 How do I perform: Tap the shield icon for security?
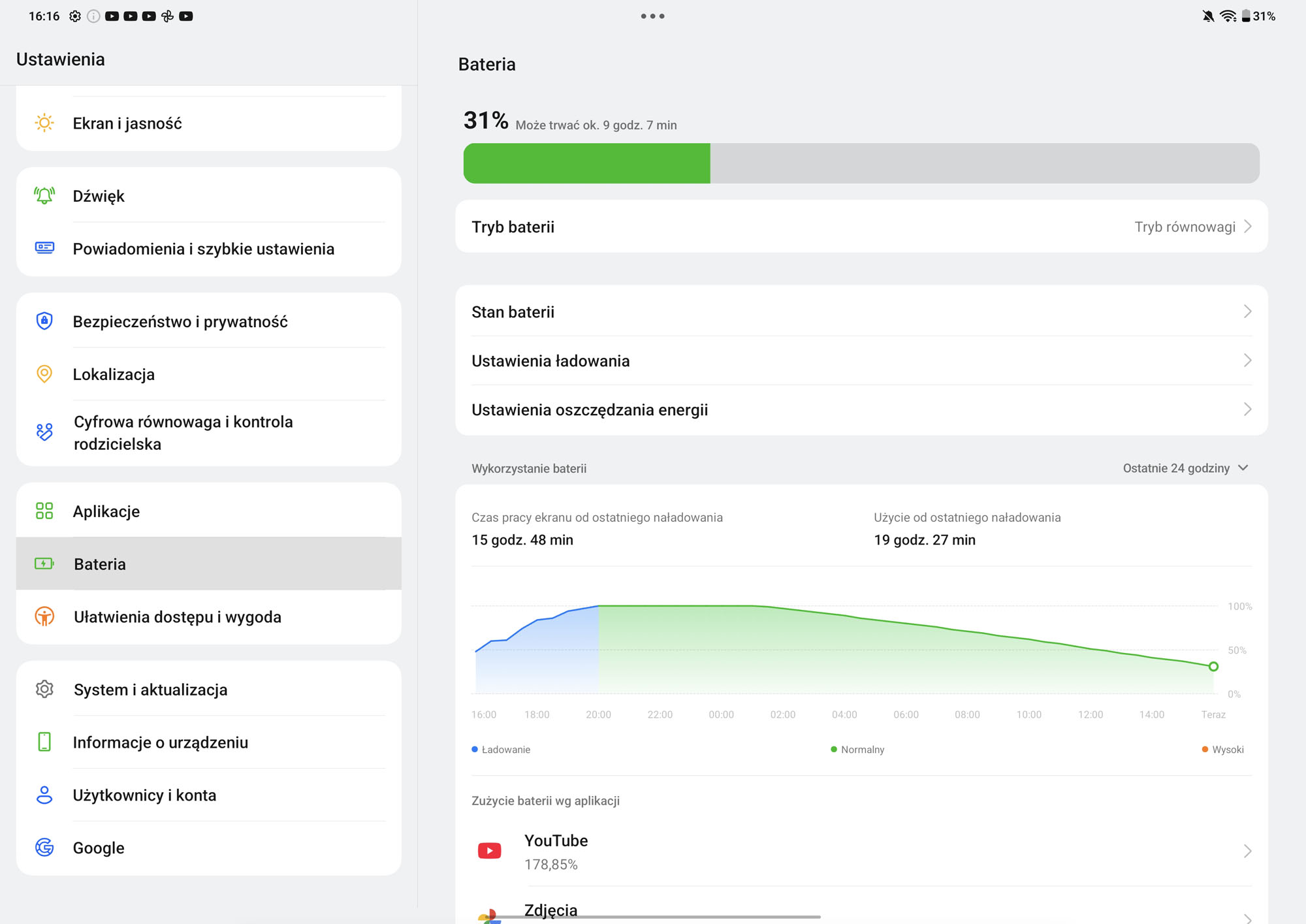(x=44, y=321)
